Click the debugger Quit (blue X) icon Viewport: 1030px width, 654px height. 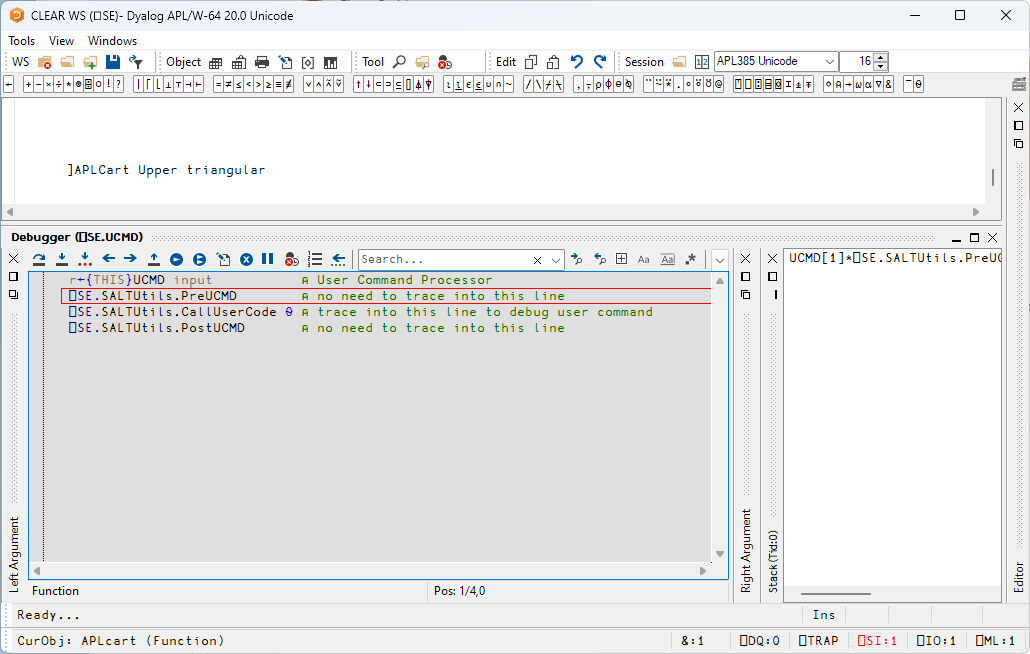(x=246, y=259)
